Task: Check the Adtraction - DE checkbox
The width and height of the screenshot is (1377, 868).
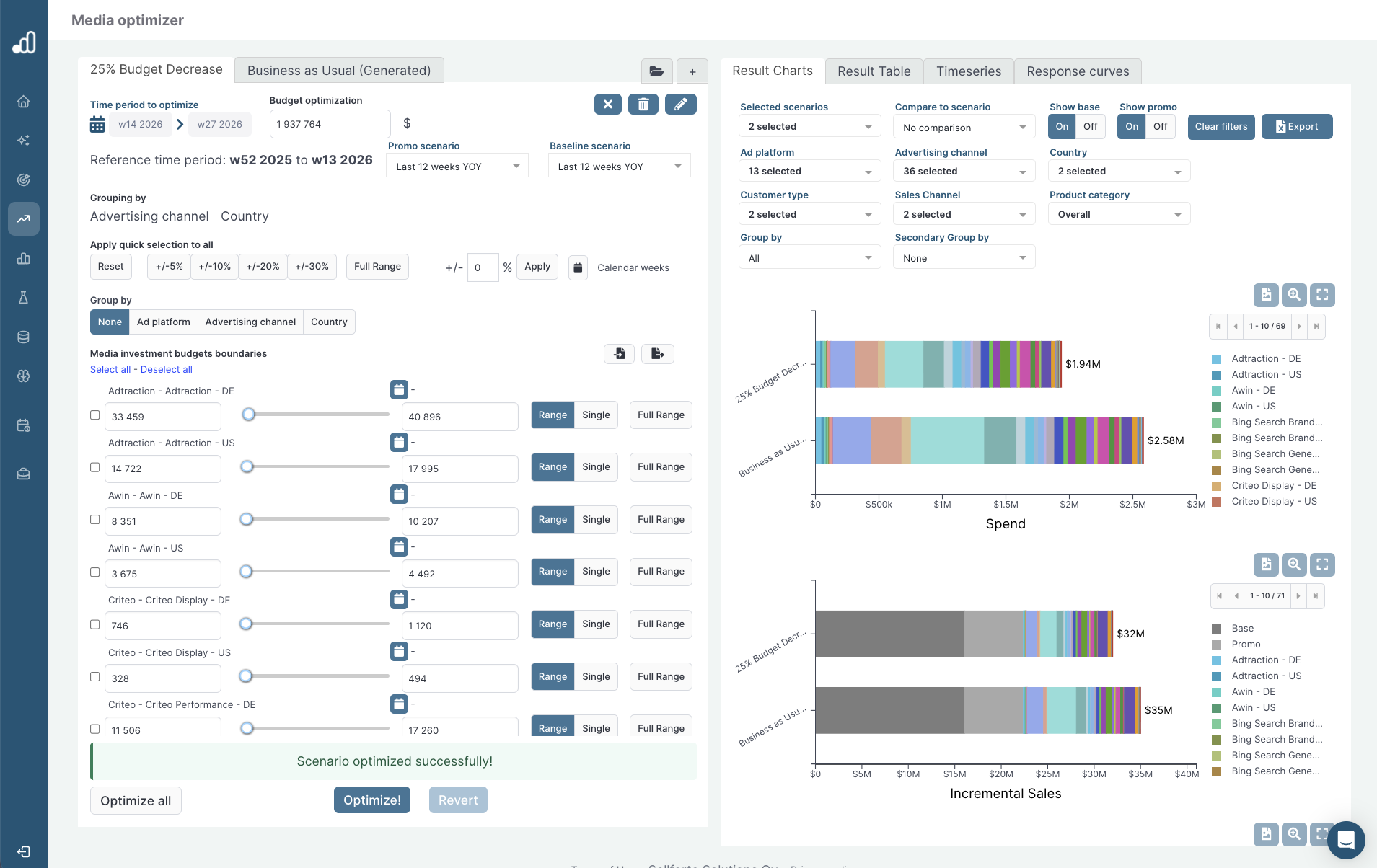Action: (x=95, y=415)
